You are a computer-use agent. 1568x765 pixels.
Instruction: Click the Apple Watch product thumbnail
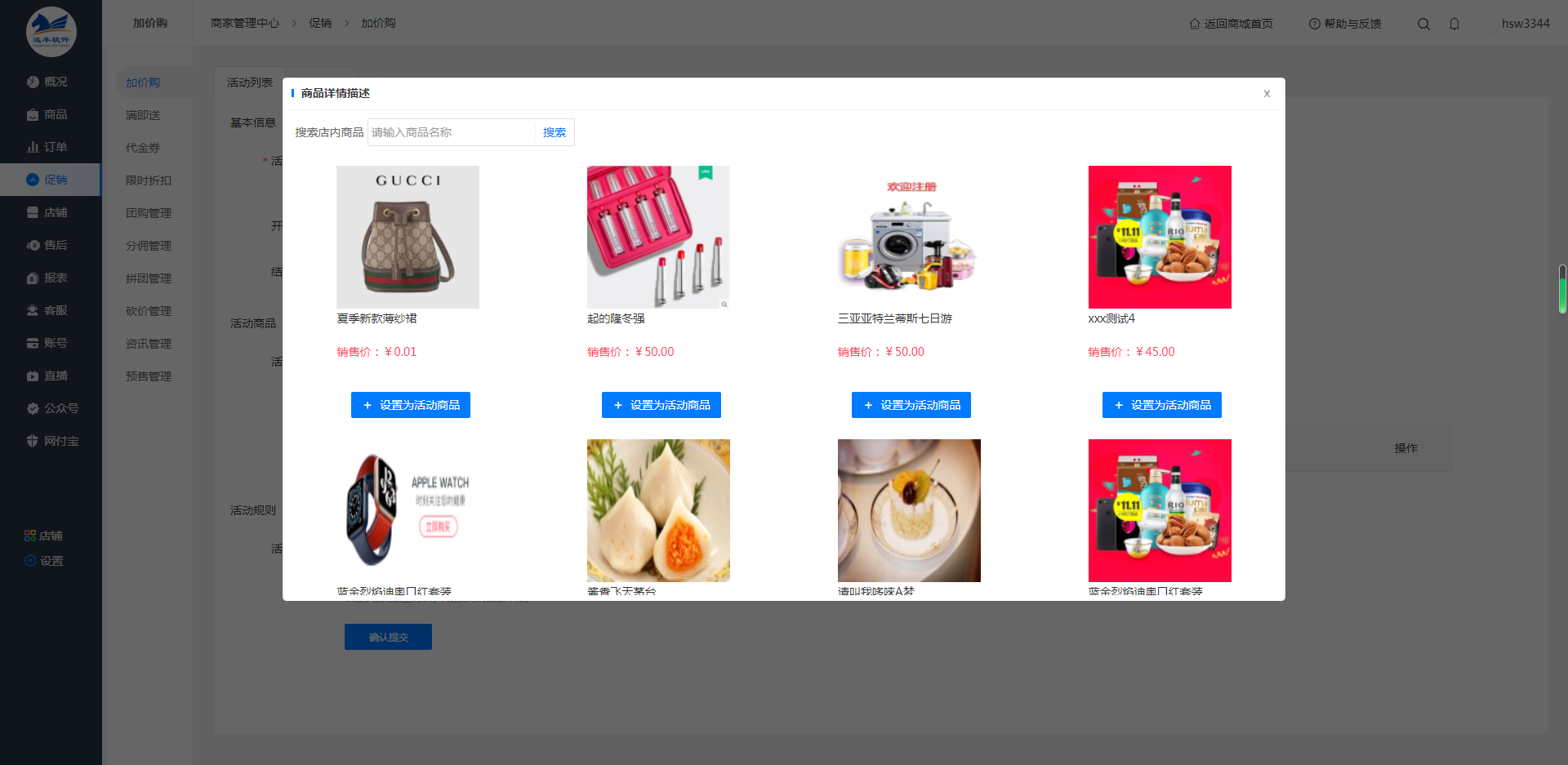pyautogui.click(x=408, y=510)
